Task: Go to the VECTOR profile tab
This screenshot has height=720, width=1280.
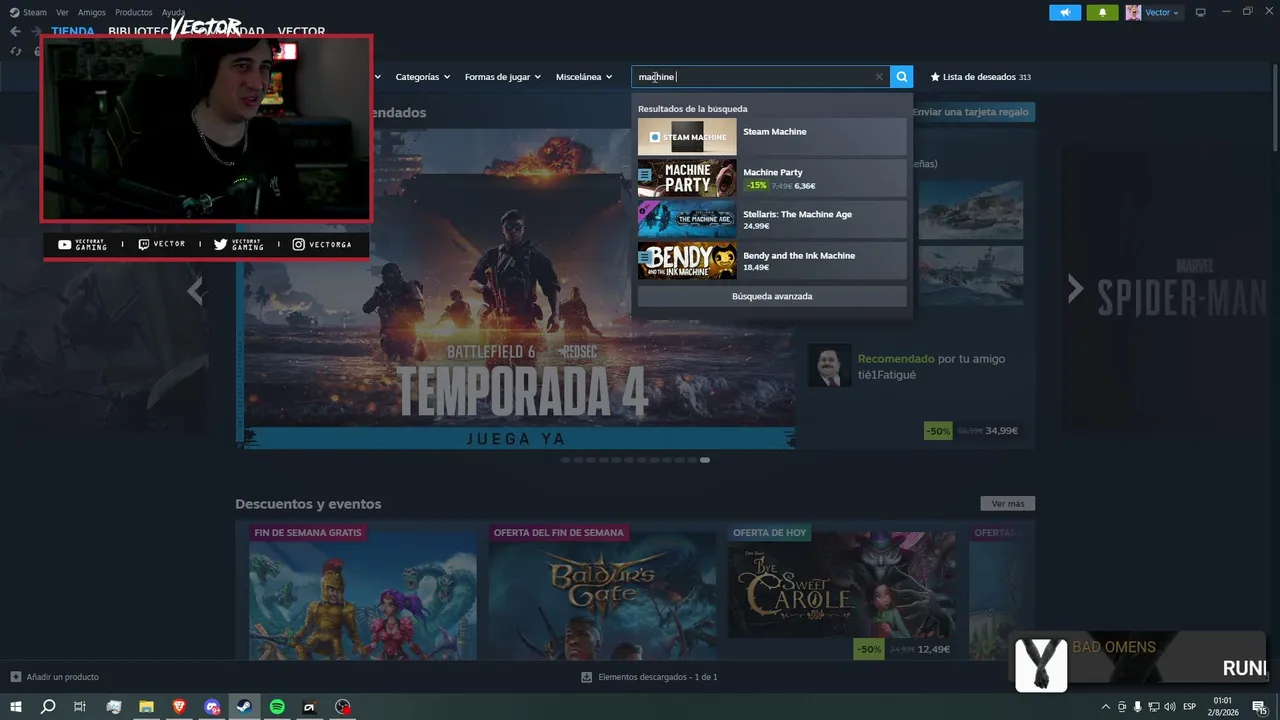Action: pyautogui.click(x=301, y=31)
